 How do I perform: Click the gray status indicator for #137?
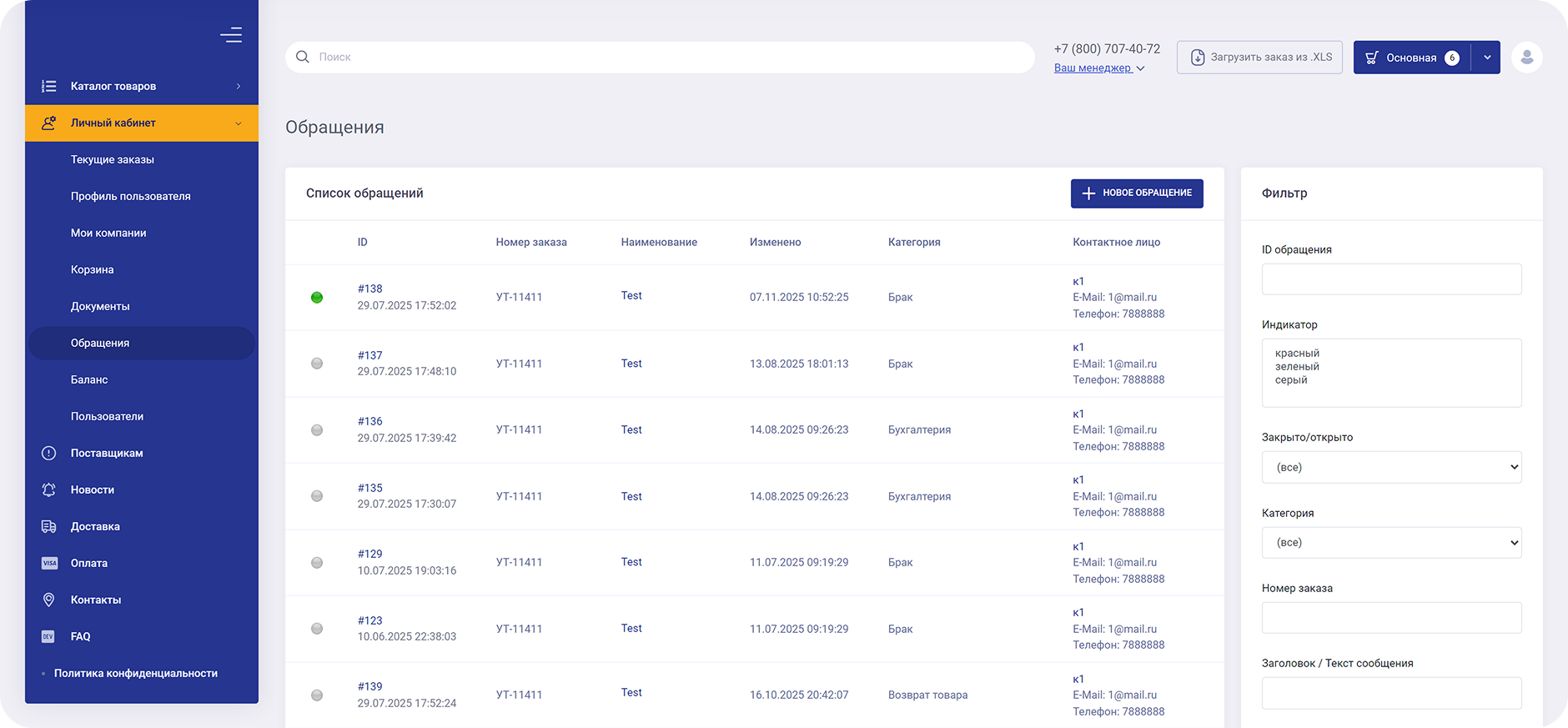pyautogui.click(x=317, y=364)
